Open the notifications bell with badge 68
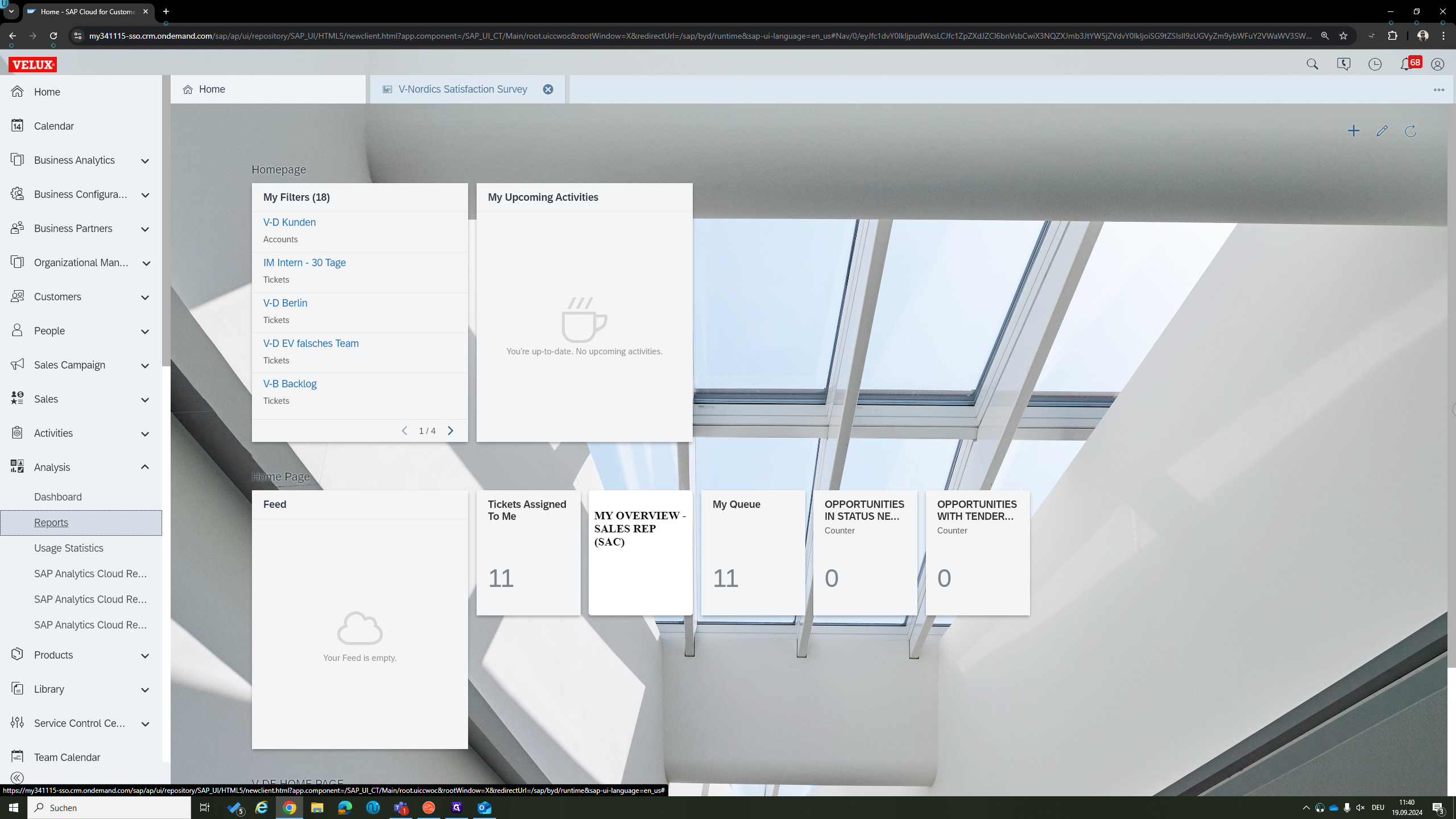Screen dimensions: 1456x819 pos(1410,64)
